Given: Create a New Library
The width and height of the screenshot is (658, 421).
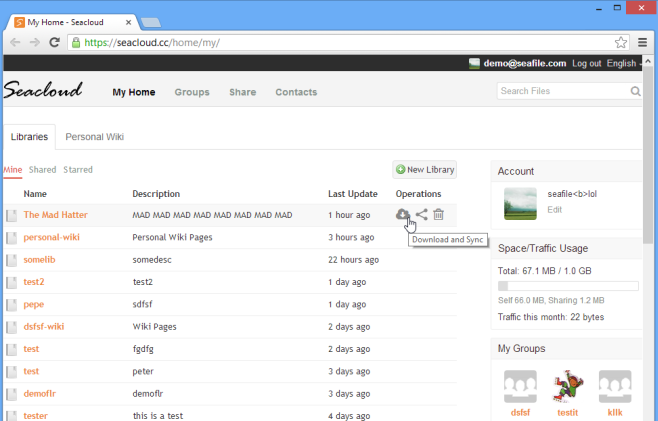Looking at the screenshot, I should click(x=425, y=170).
